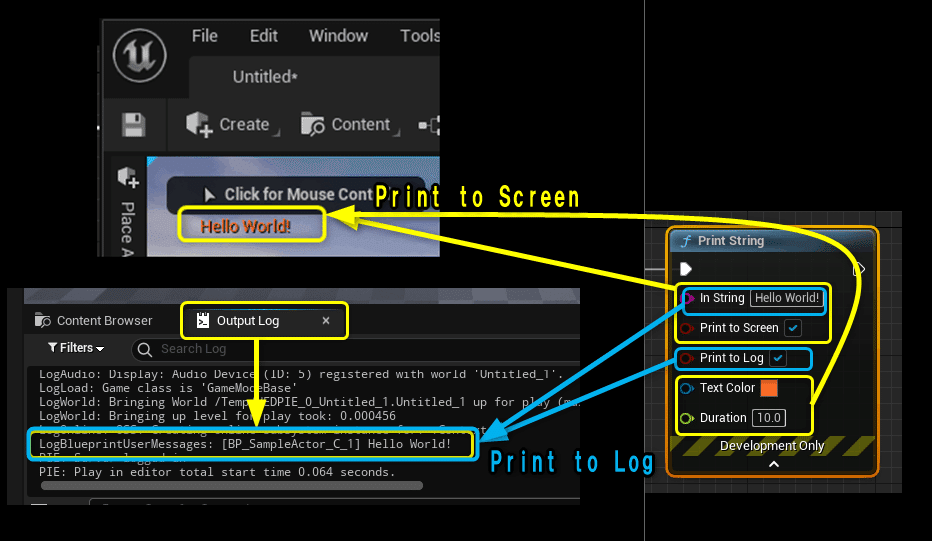Screen dimensions: 932x541
Task: Open the orange Text Color swatch
Action: (x=769, y=388)
